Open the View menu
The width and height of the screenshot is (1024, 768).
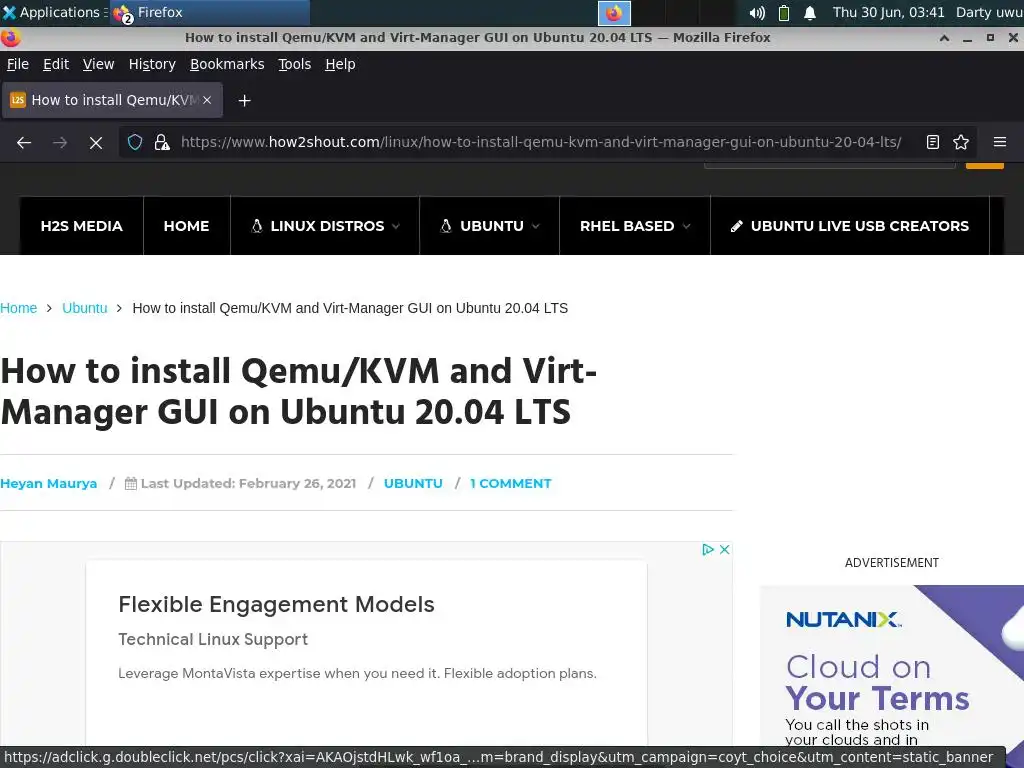click(x=98, y=64)
